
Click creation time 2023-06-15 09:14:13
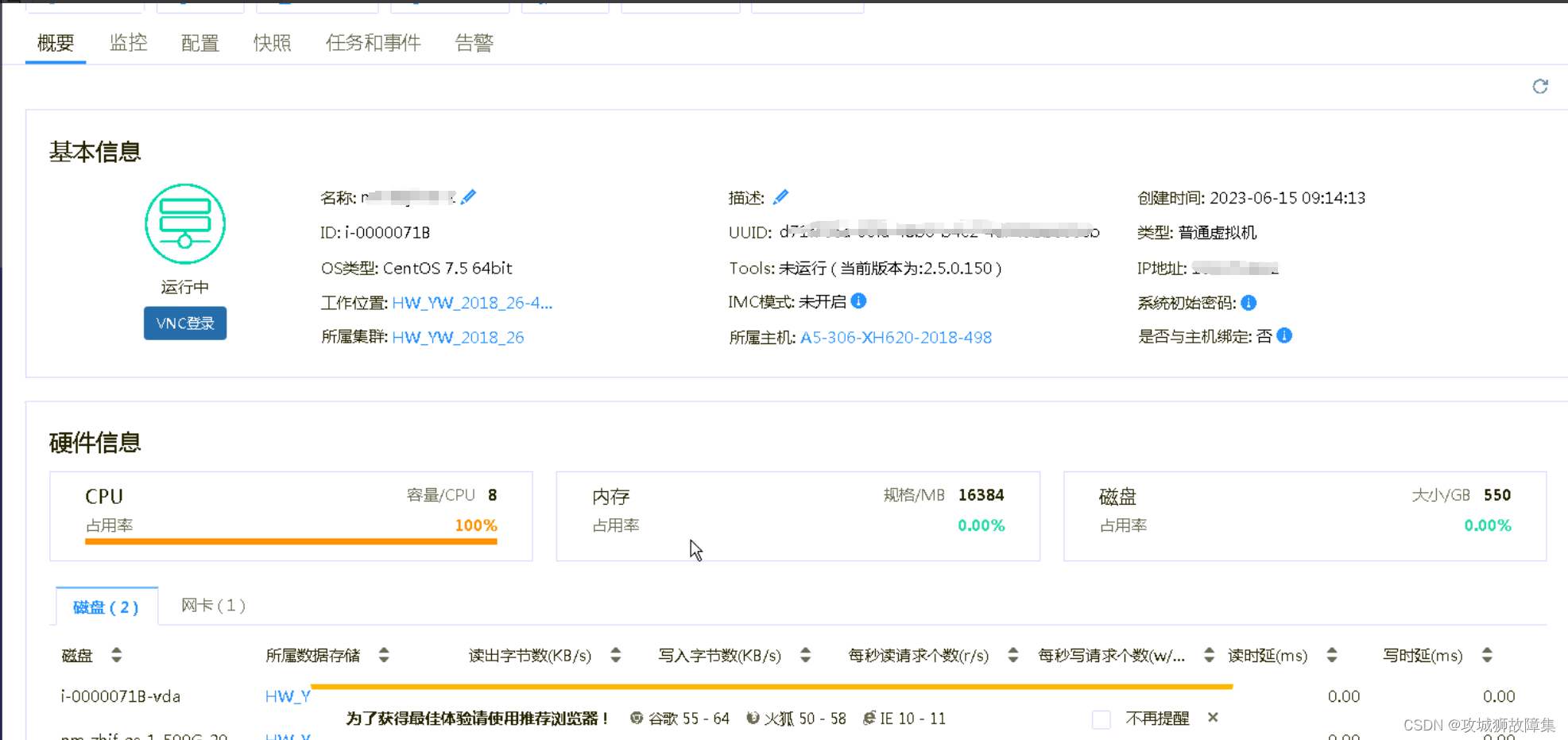coord(1287,198)
